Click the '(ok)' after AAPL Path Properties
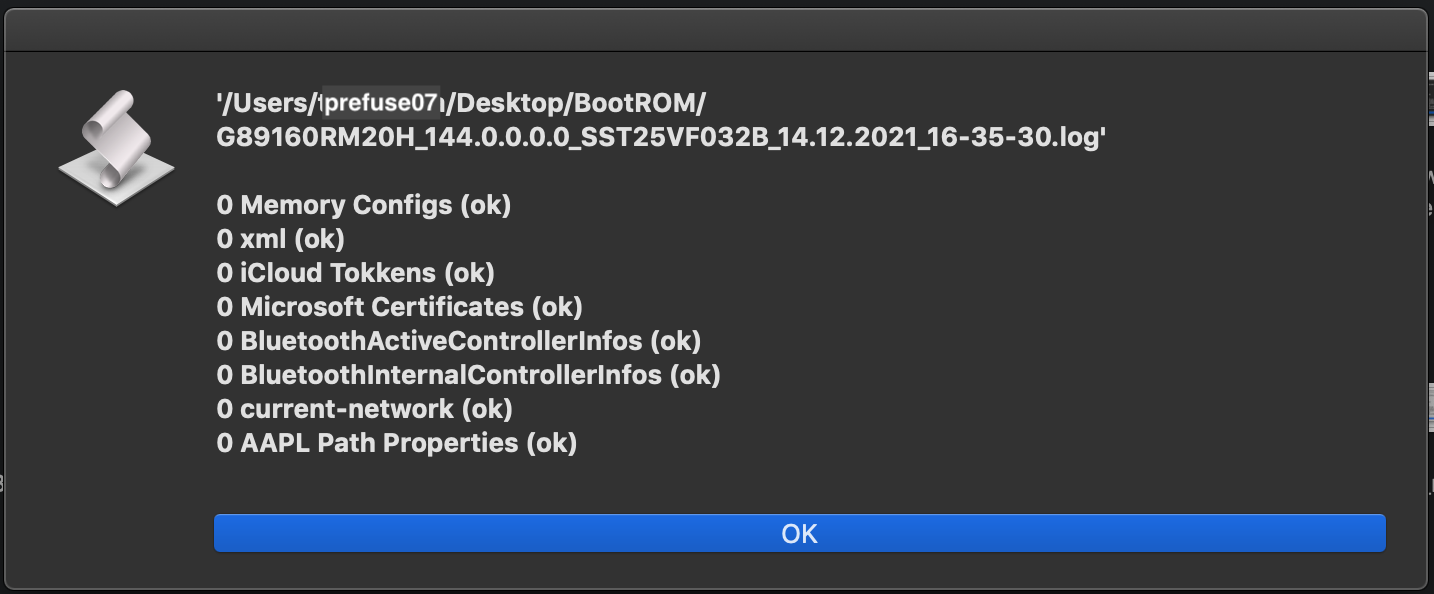 [552, 443]
